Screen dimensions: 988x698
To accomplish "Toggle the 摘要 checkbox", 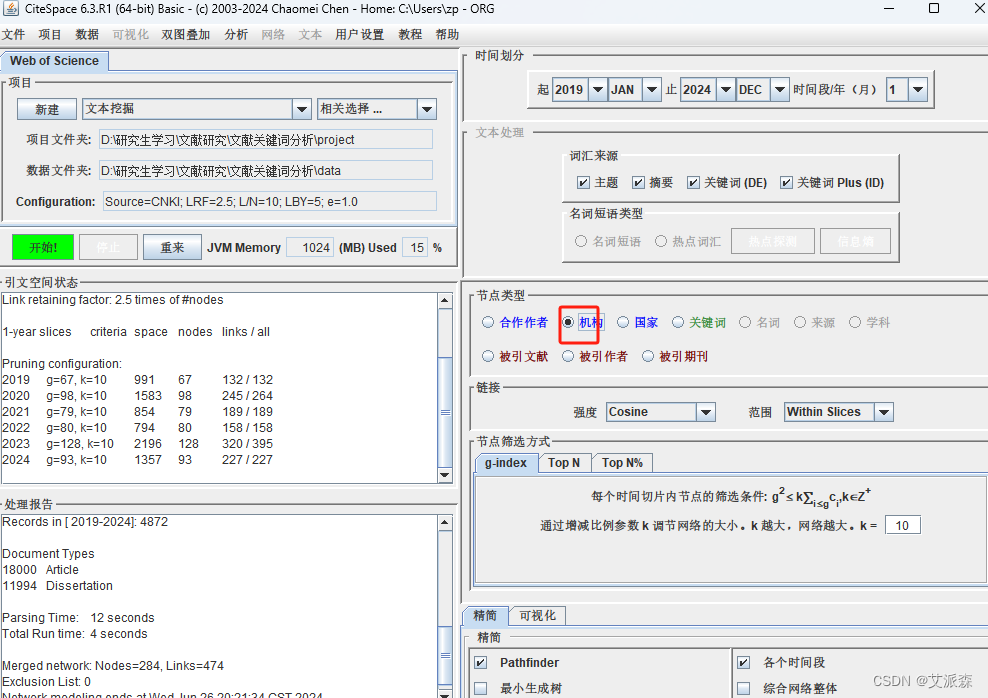I will 638,183.
